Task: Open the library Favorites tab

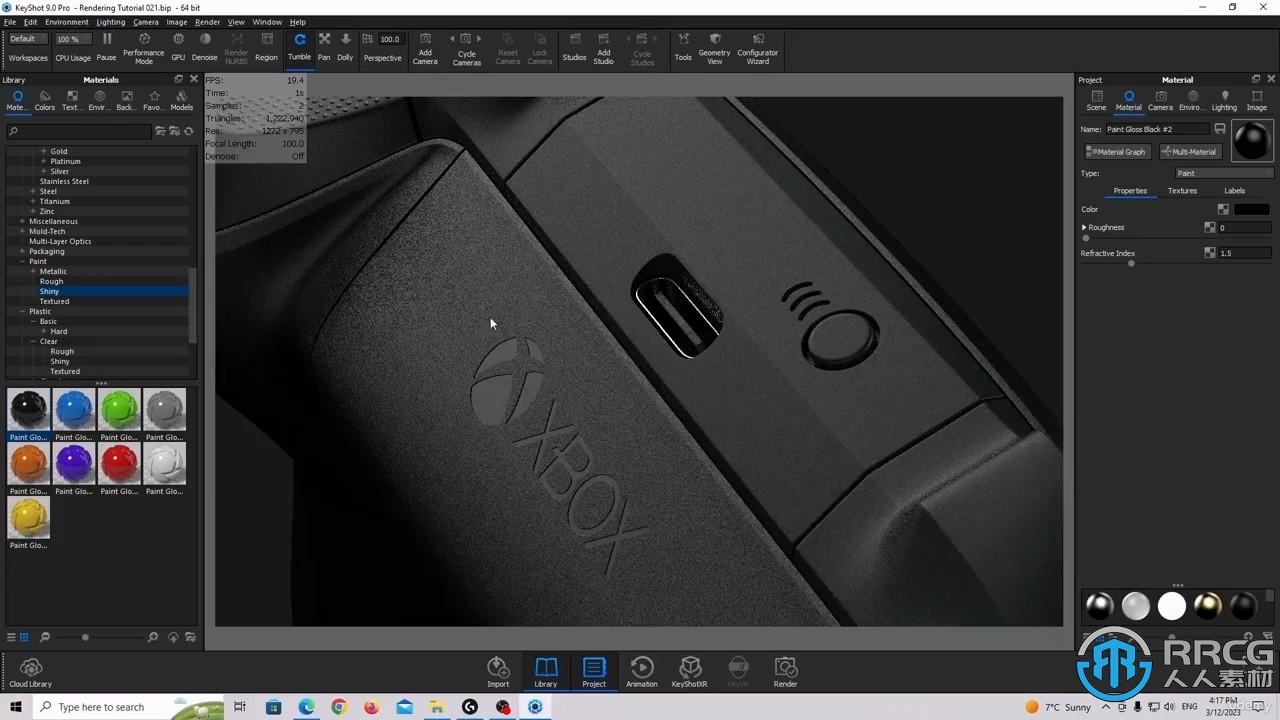Action: (153, 101)
